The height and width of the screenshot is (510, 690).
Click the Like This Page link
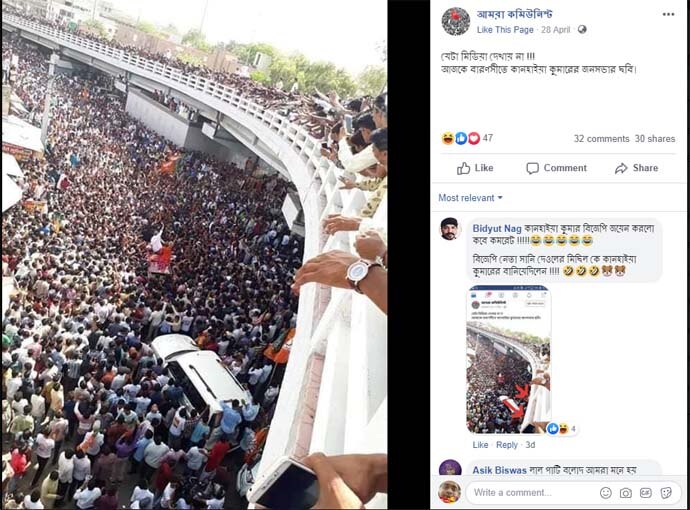[x=505, y=30]
